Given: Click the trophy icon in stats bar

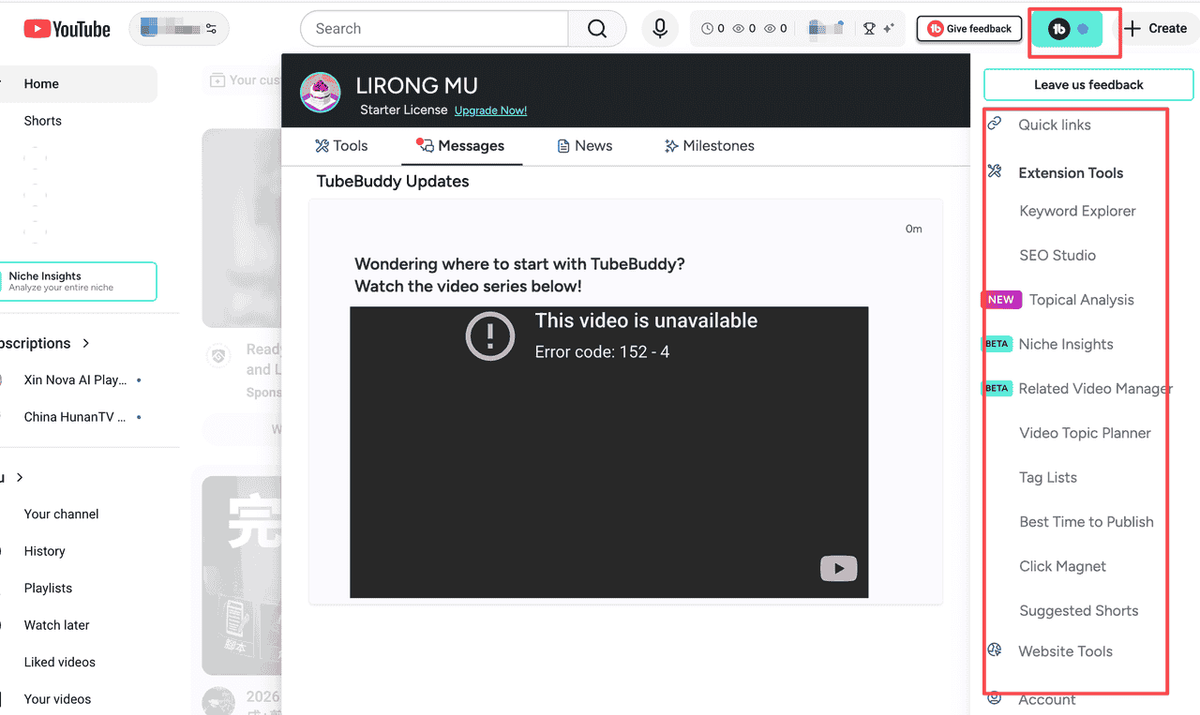Looking at the screenshot, I should pyautogui.click(x=869, y=29).
